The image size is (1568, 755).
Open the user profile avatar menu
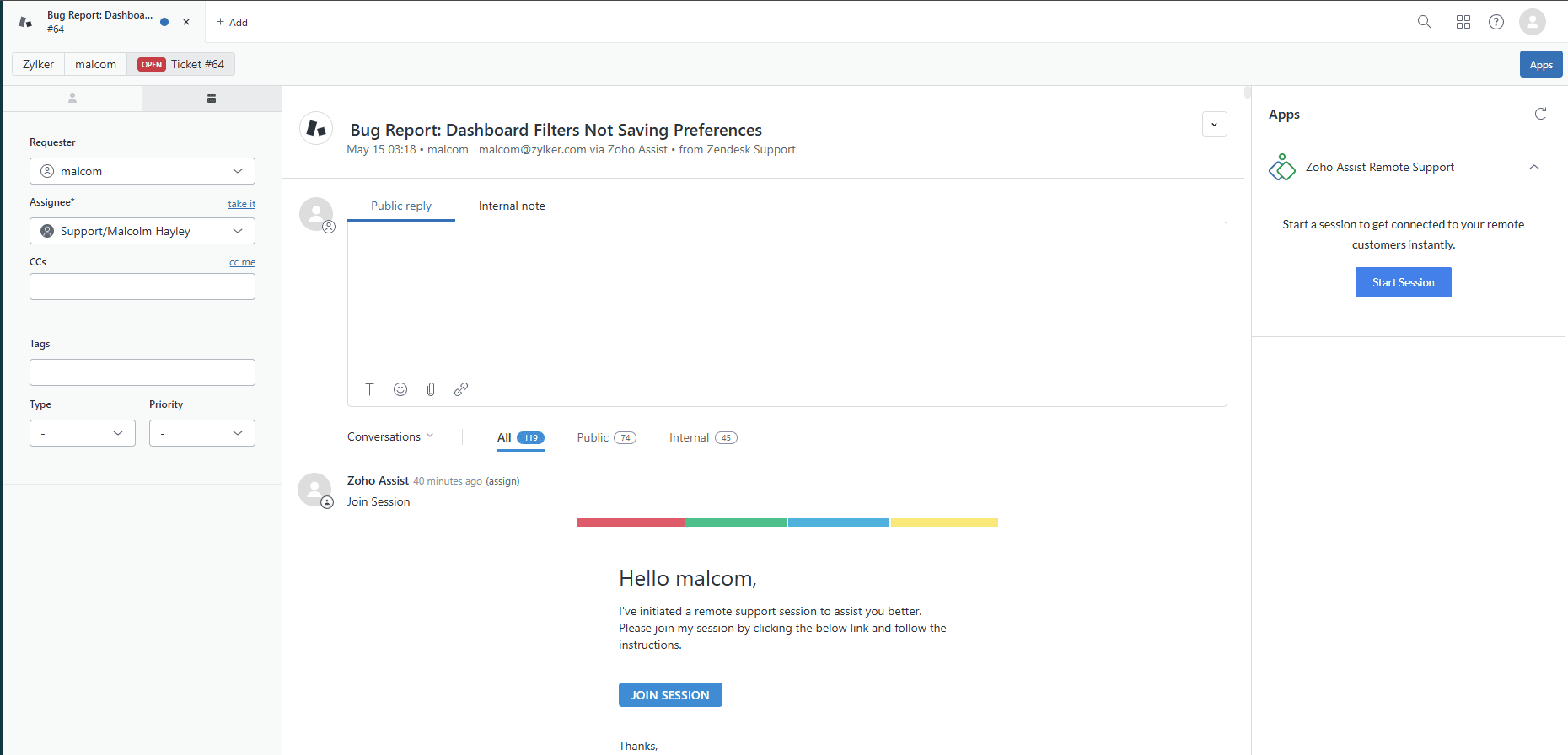point(1532,22)
